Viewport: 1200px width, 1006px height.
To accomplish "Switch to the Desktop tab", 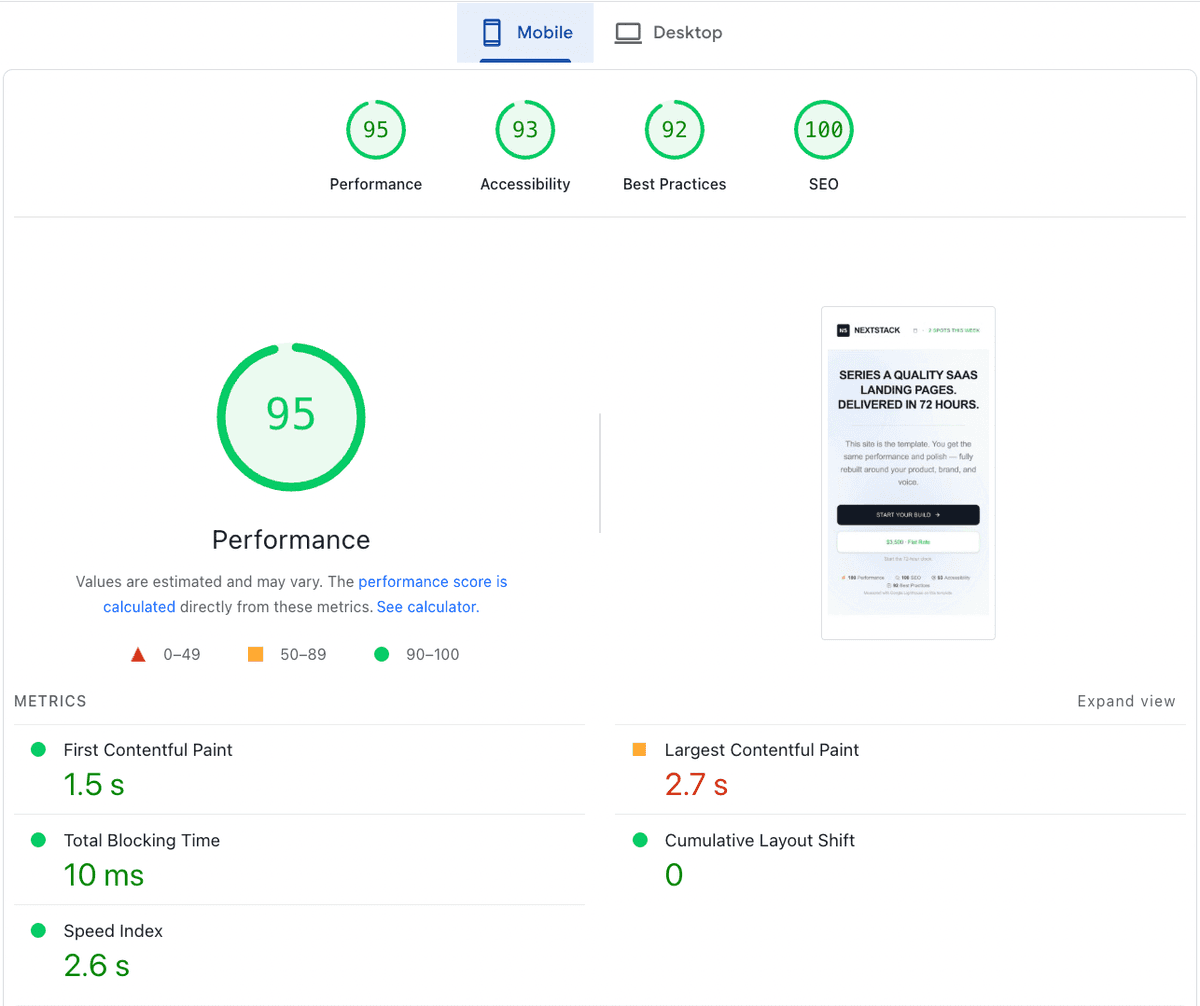I will [668, 31].
